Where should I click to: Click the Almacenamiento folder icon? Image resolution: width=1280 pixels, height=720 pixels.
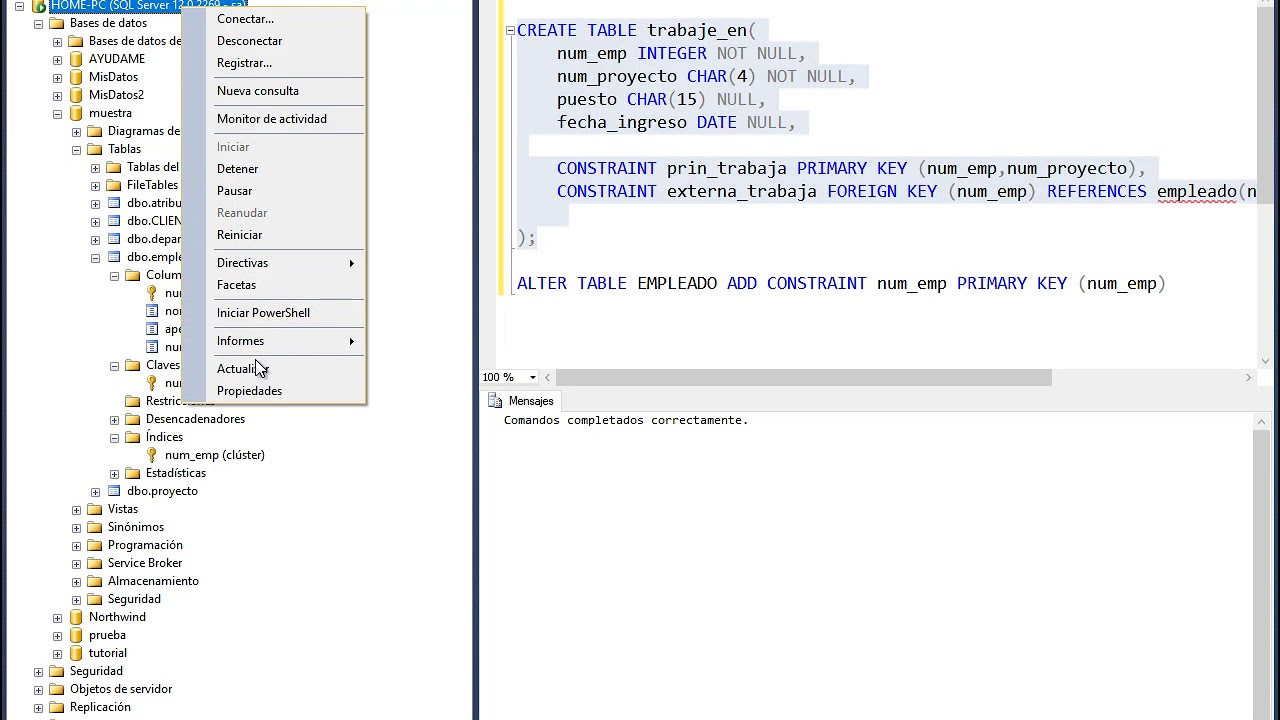click(x=95, y=581)
